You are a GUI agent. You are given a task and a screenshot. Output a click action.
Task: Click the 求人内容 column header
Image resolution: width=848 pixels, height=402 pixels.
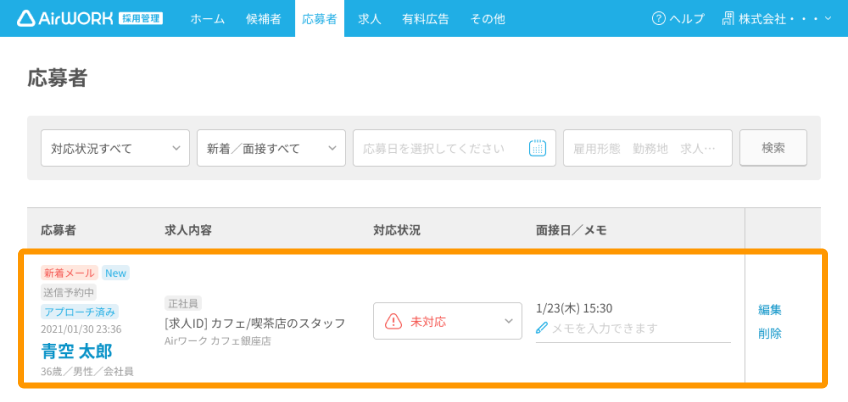pyautogui.click(x=188, y=230)
